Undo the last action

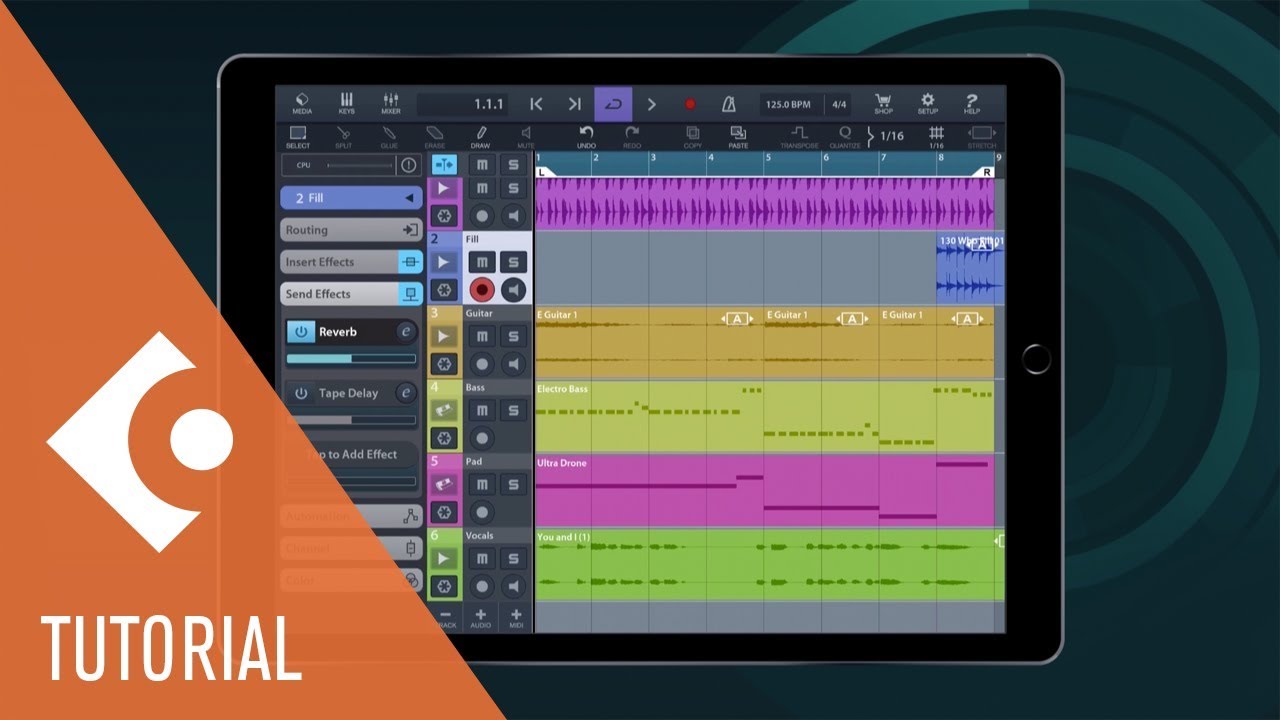pyautogui.click(x=586, y=137)
